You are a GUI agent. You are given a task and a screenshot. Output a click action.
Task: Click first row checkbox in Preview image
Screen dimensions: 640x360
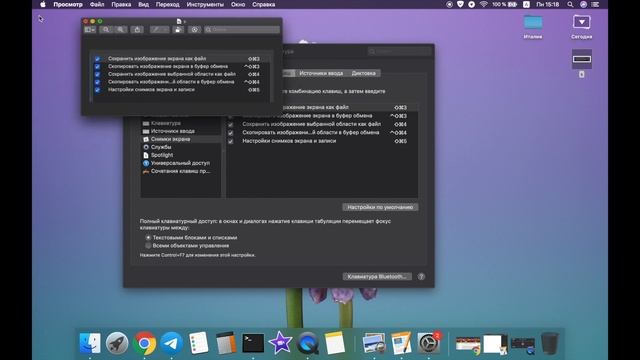(97, 59)
